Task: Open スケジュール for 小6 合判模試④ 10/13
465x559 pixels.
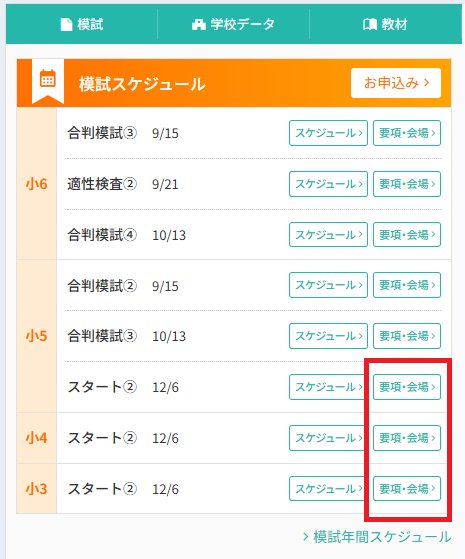Action: (328, 235)
